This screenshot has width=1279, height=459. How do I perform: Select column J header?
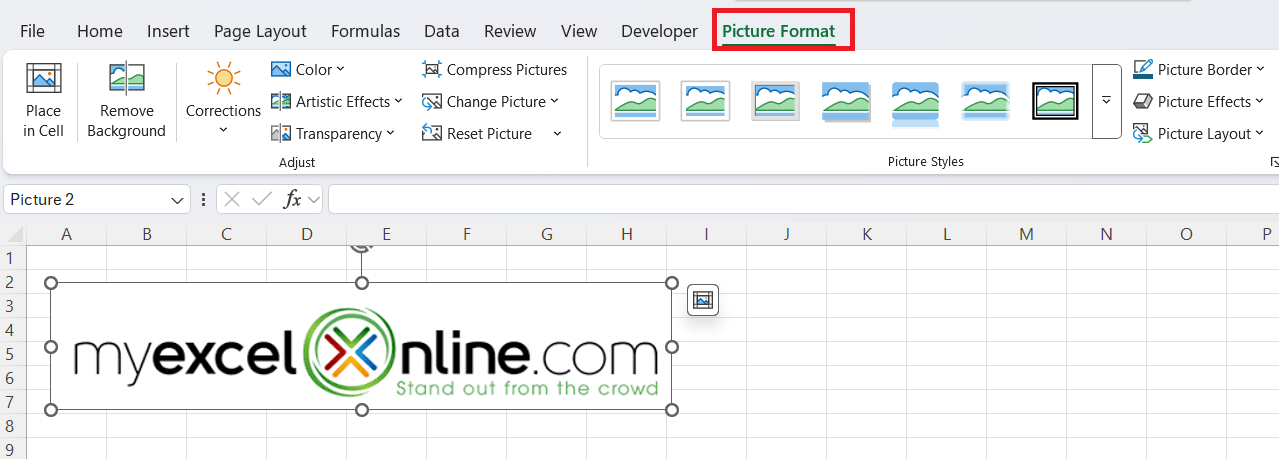(786, 235)
